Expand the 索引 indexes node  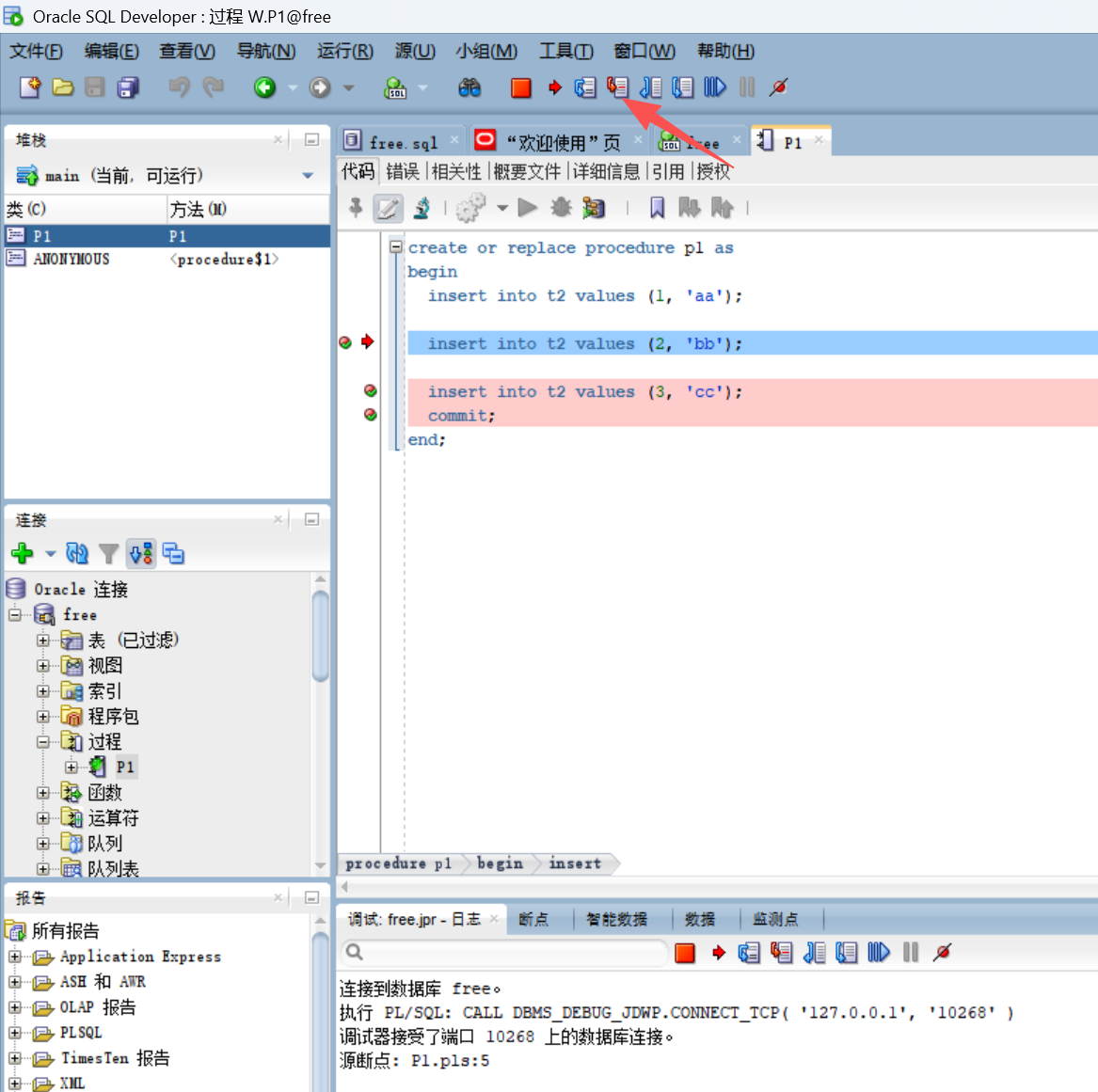tap(43, 691)
